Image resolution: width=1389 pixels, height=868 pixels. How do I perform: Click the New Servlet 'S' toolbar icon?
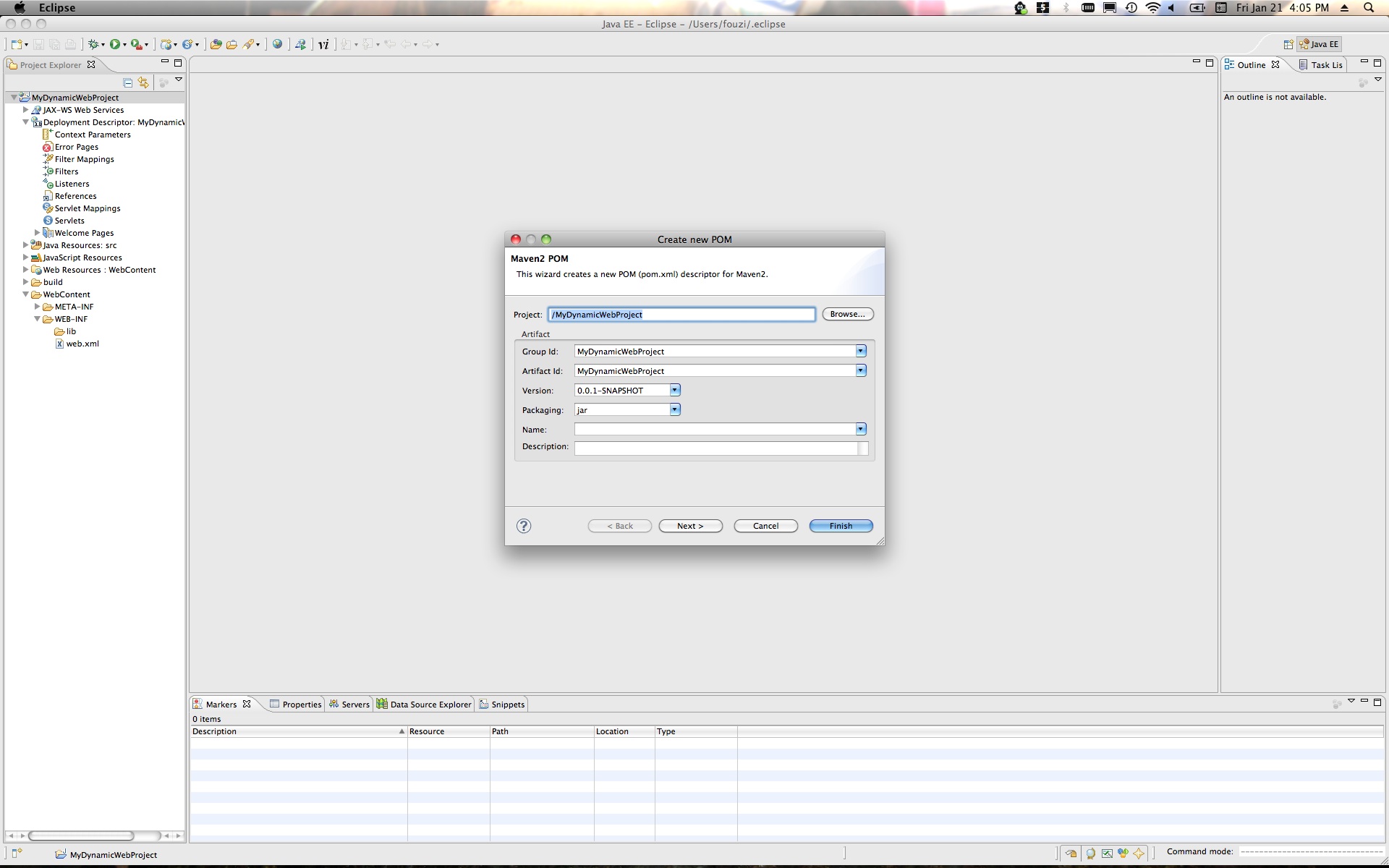(x=187, y=44)
